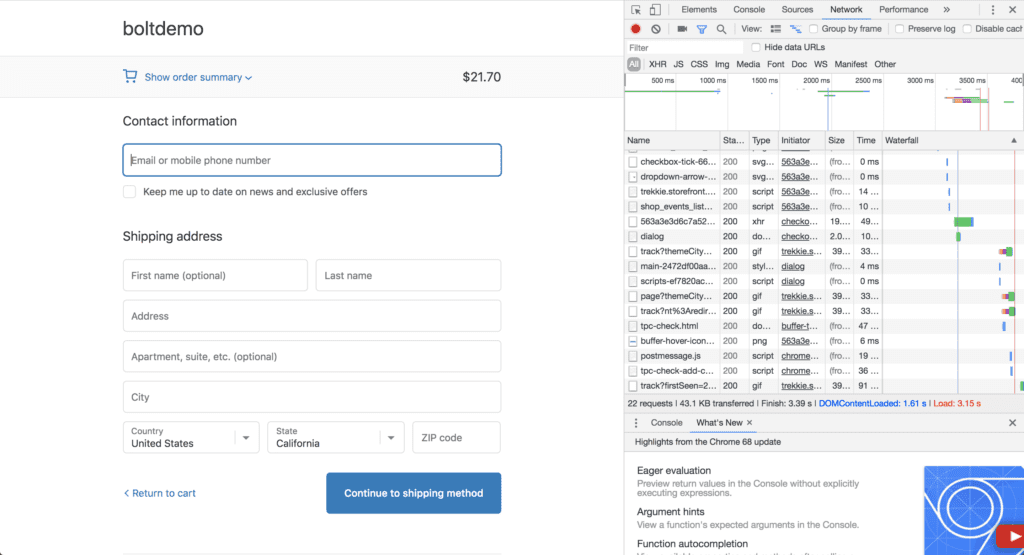Filter requests by Font
The image size is (1024, 555).
775,64
